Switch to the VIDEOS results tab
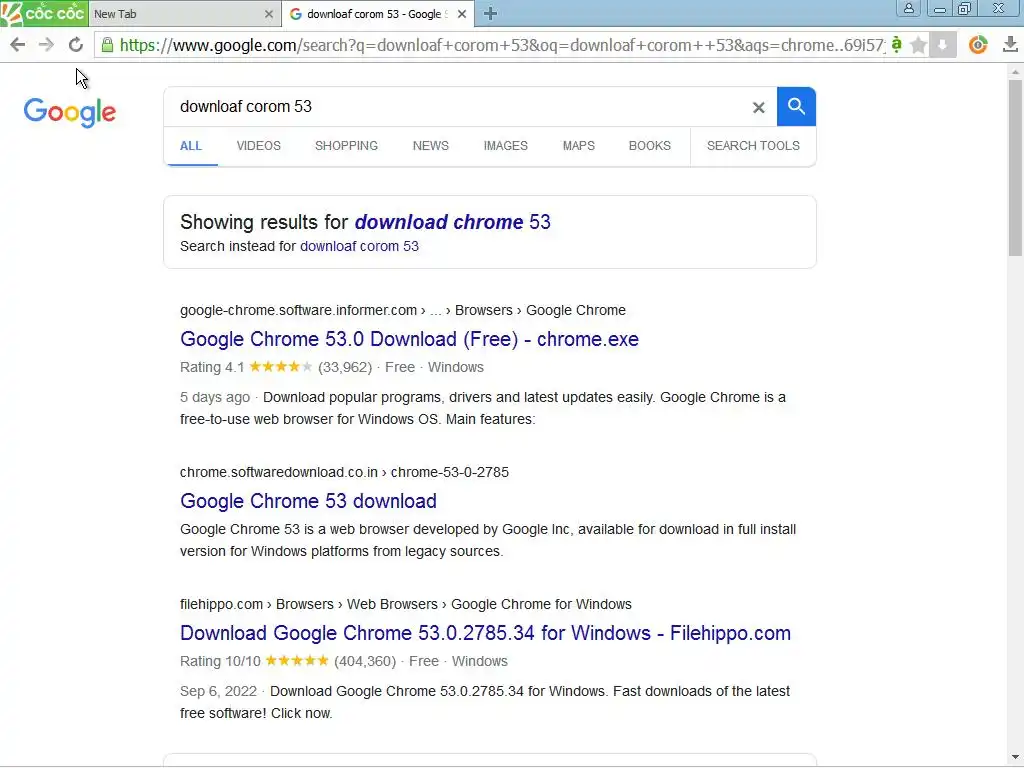Screen dimensions: 1024x768 tap(259, 146)
